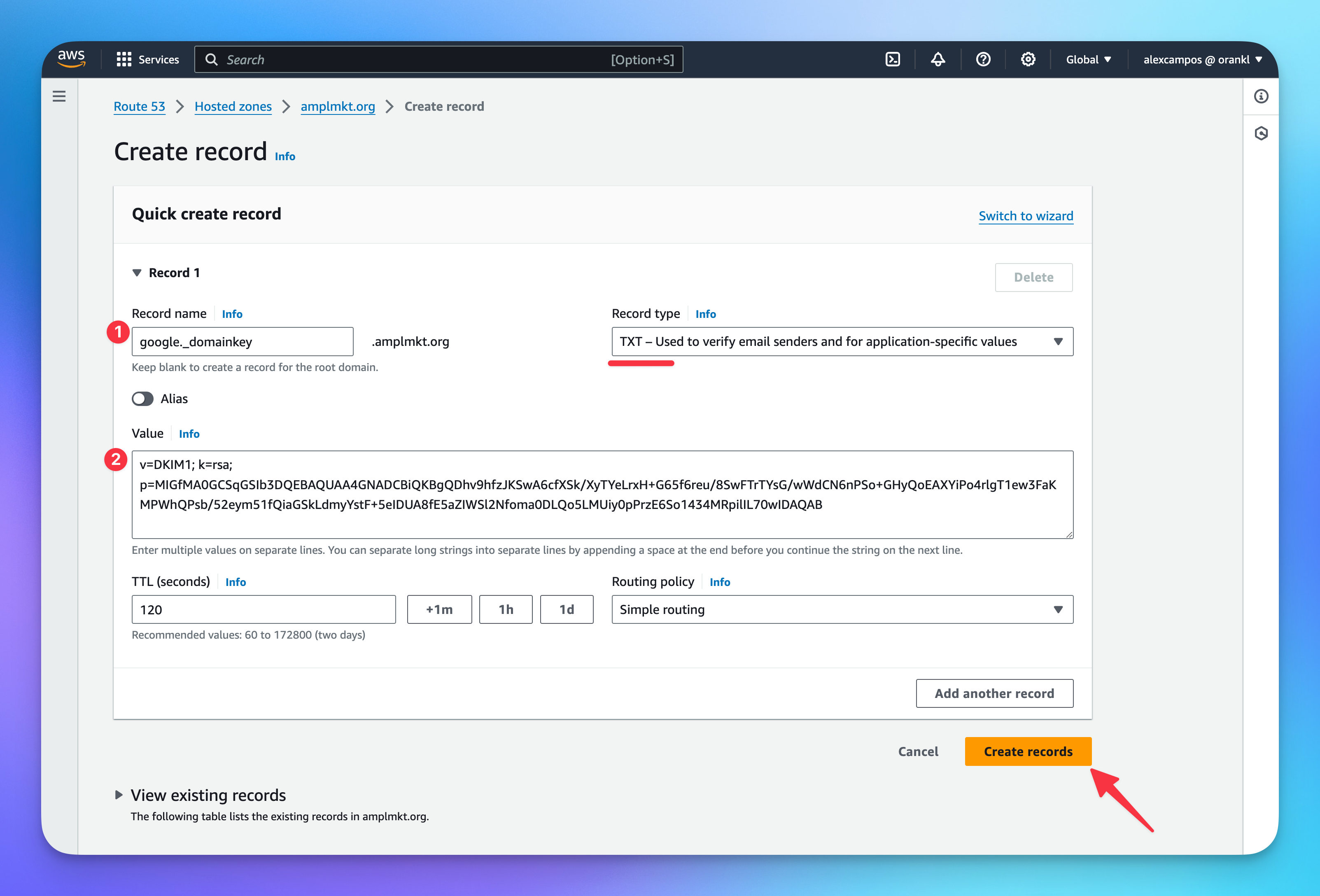Open the hamburger side navigation menu
The image size is (1320, 896).
(59, 96)
